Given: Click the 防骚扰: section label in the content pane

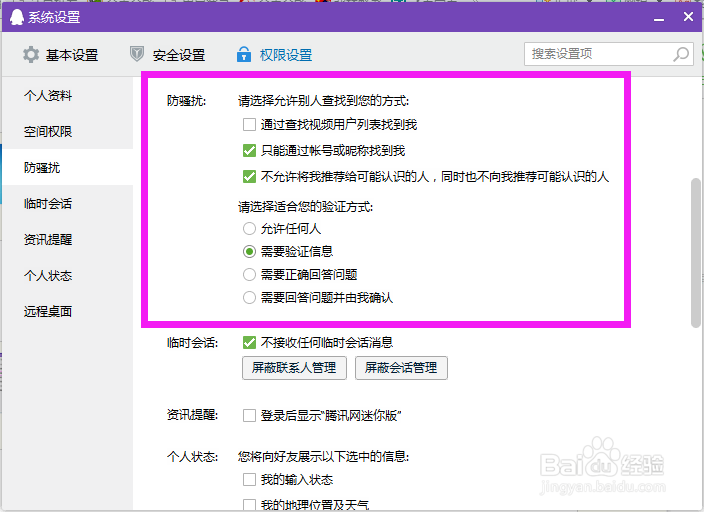Looking at the screenshot, I should (186, 101).
